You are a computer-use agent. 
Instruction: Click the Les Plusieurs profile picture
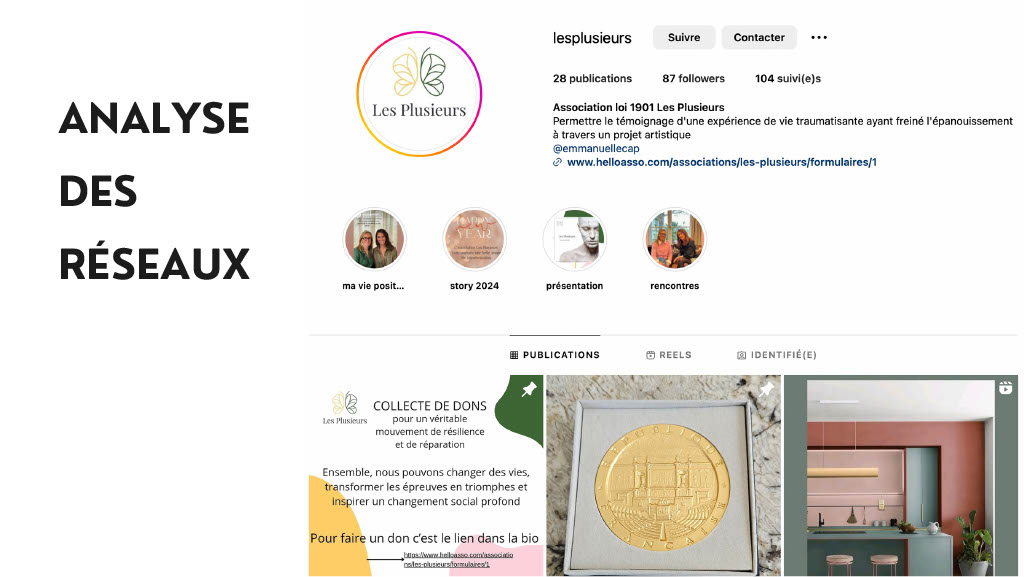coord(419,93)
